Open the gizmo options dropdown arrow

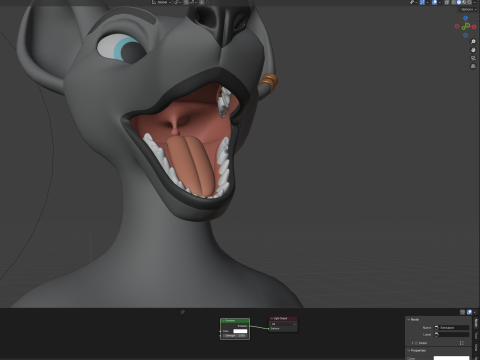[x=427, y=2]
